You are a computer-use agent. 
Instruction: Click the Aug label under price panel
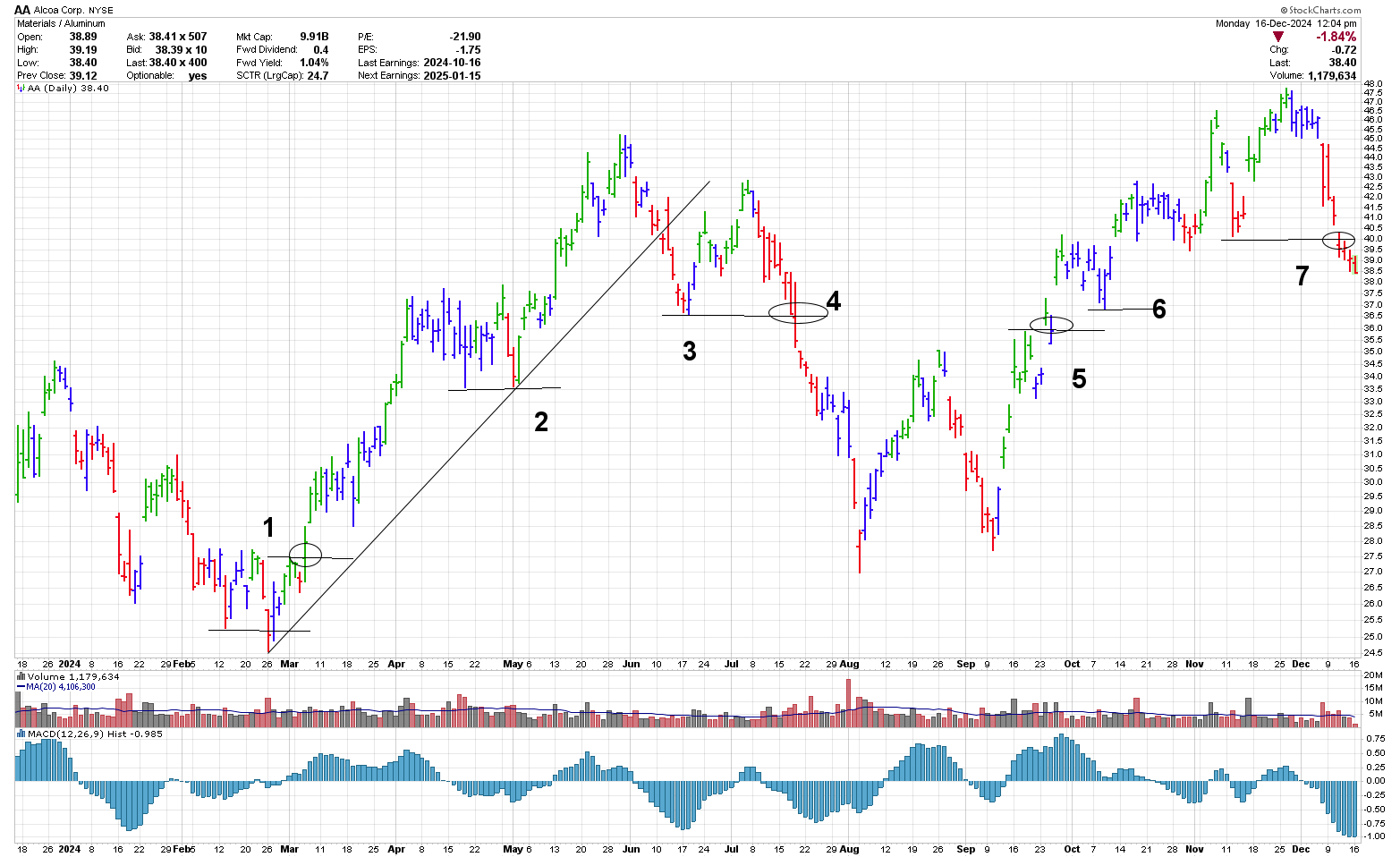point(848,665)
